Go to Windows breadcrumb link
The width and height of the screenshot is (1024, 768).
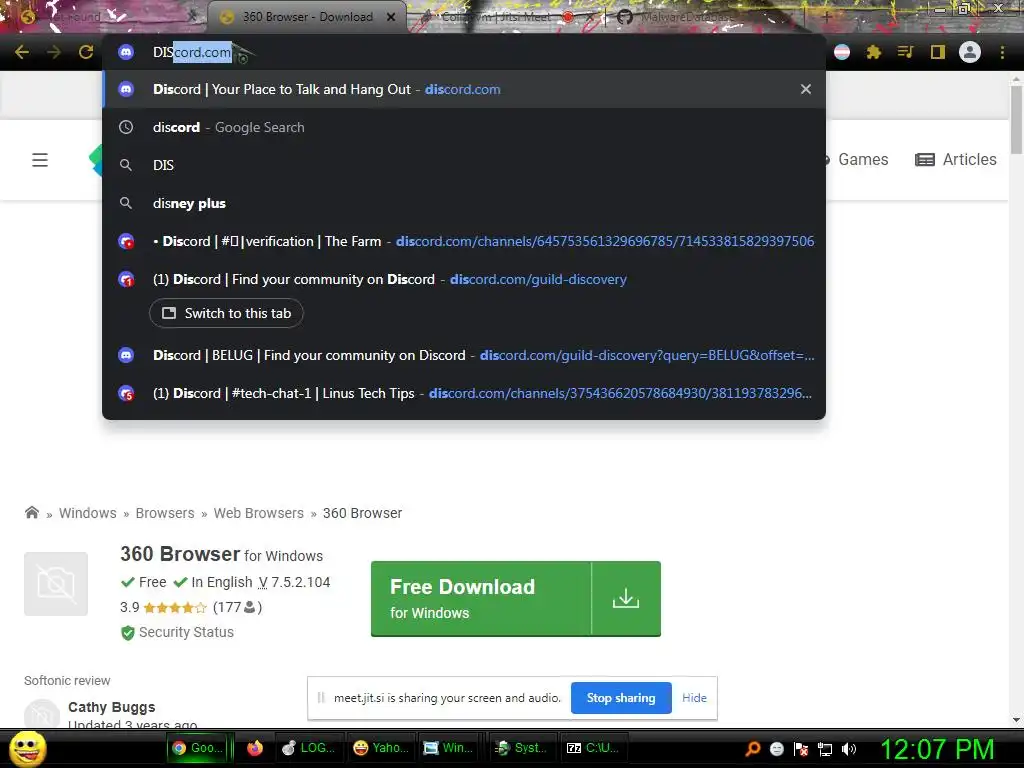[x=88, y=513]
